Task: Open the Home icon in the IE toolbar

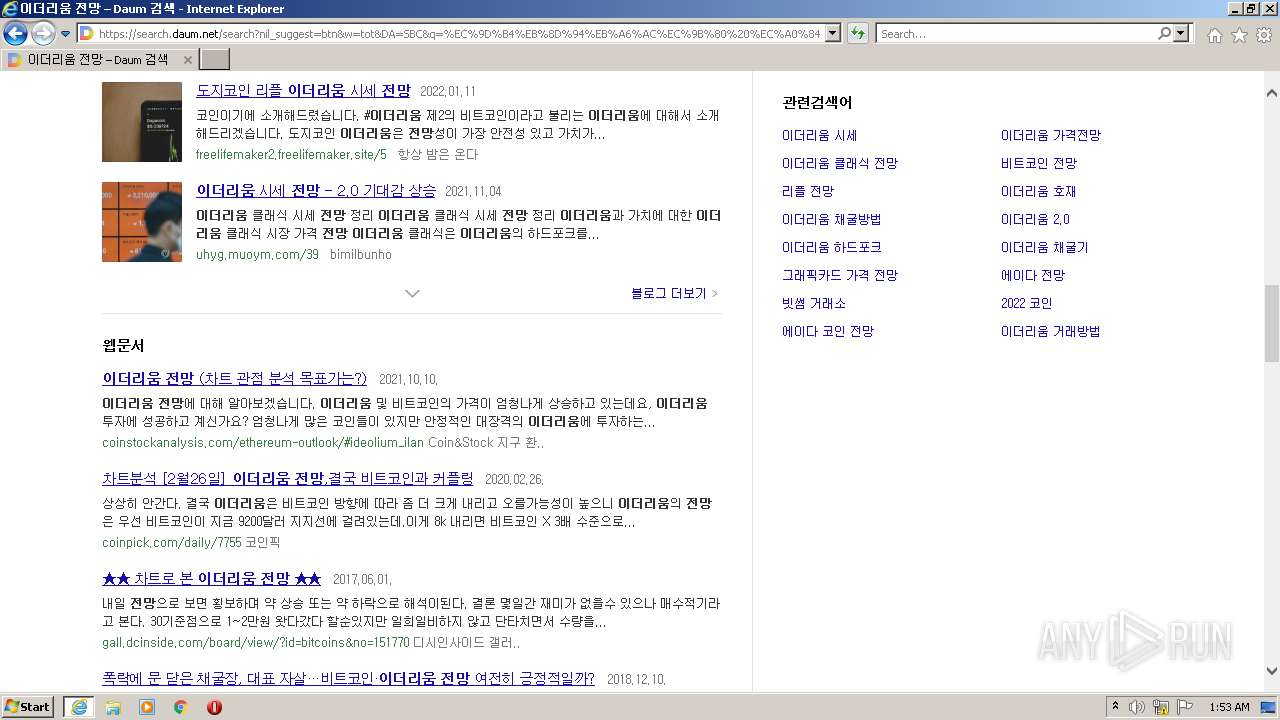Action: click(1214, 35)
